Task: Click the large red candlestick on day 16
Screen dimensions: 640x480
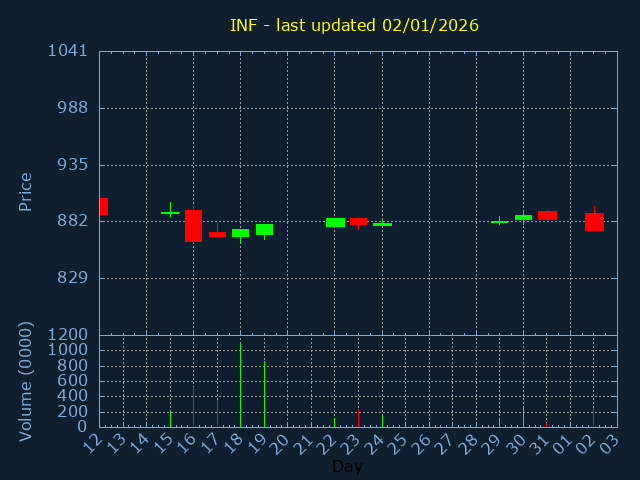Action: [193, 225]
